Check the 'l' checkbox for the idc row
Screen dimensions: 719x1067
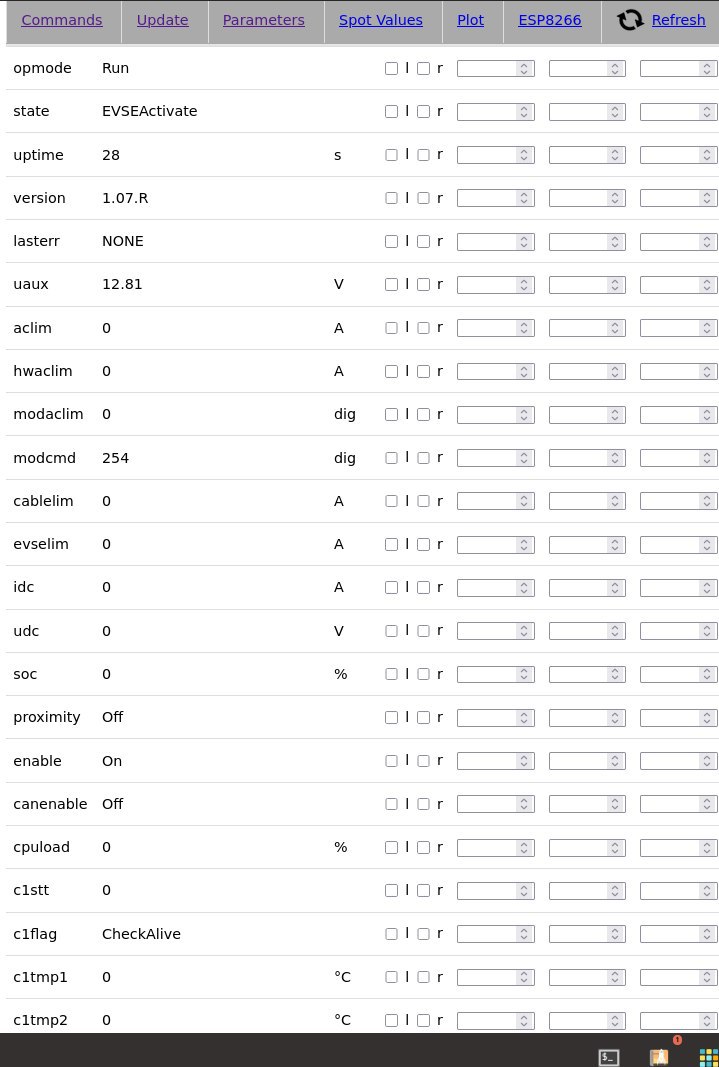click(391, 588)
